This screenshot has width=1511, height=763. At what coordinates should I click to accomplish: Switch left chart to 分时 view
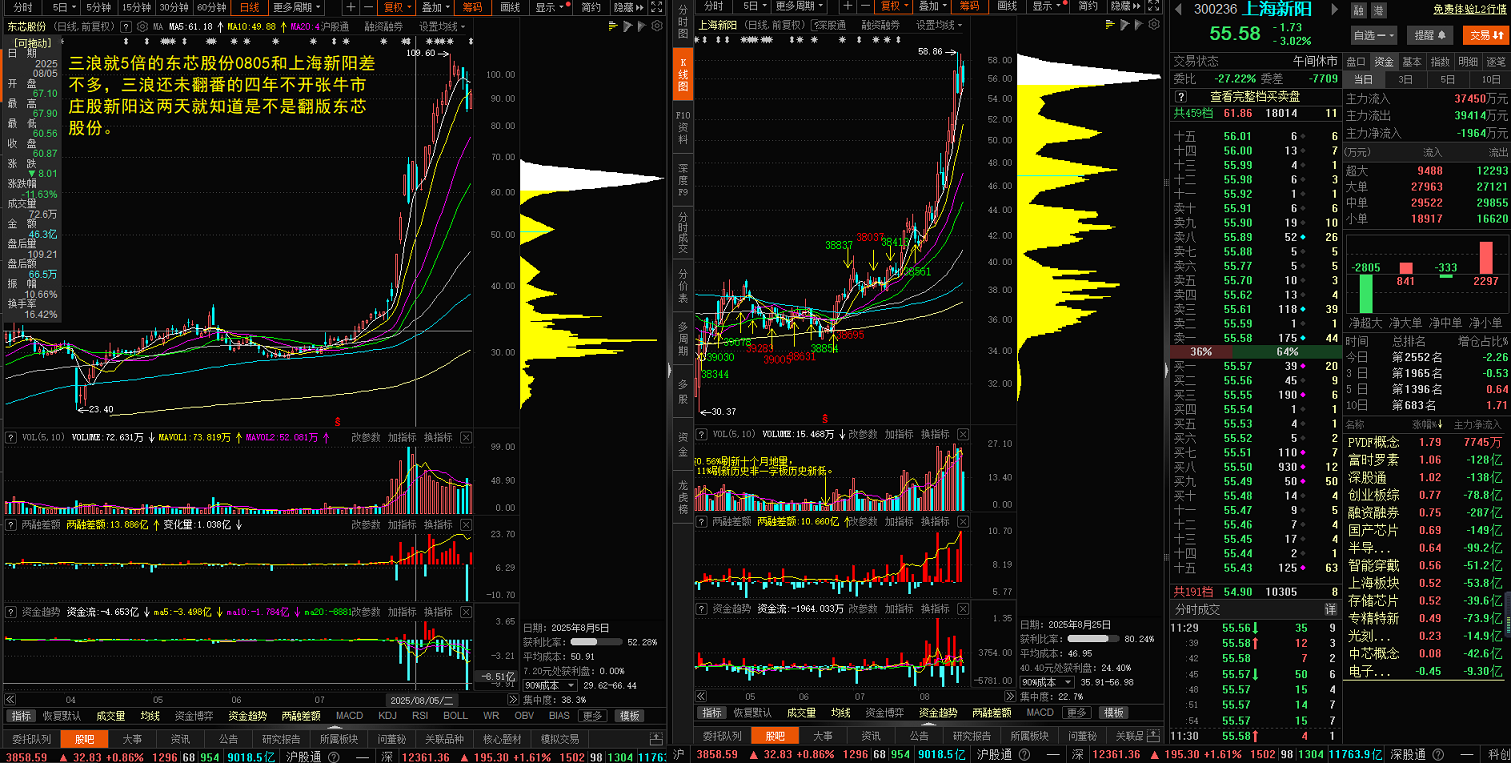[x=22, y=7]
